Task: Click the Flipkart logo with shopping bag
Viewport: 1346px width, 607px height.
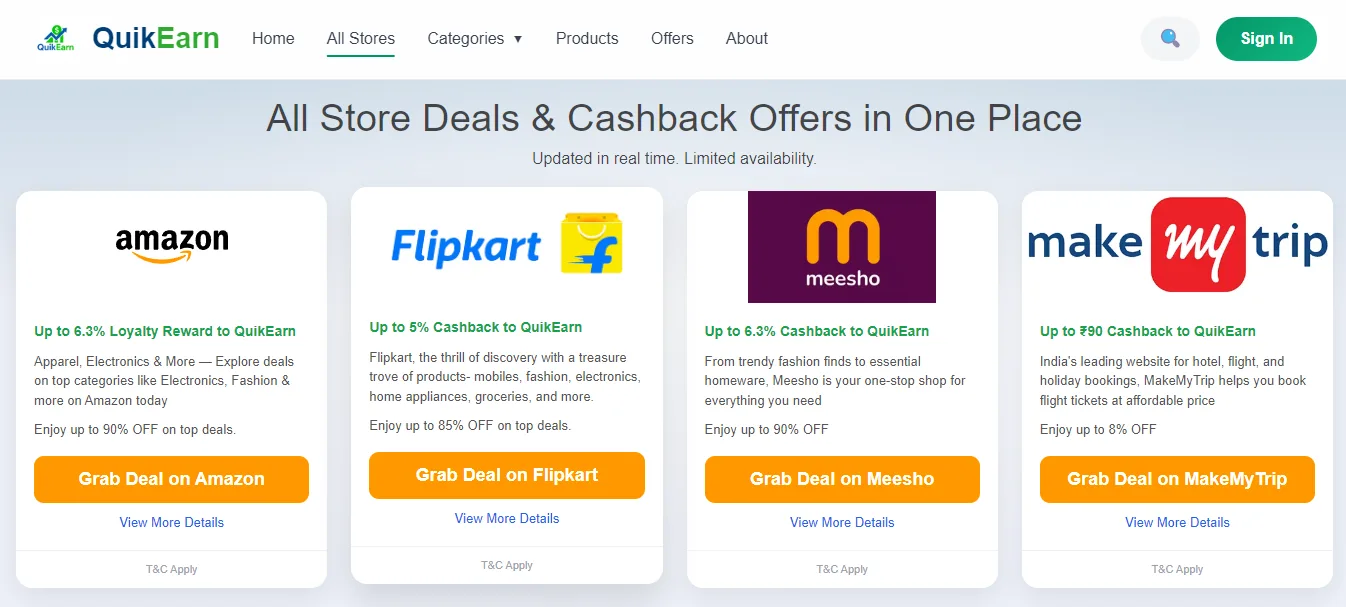Action: click(506, 244)
